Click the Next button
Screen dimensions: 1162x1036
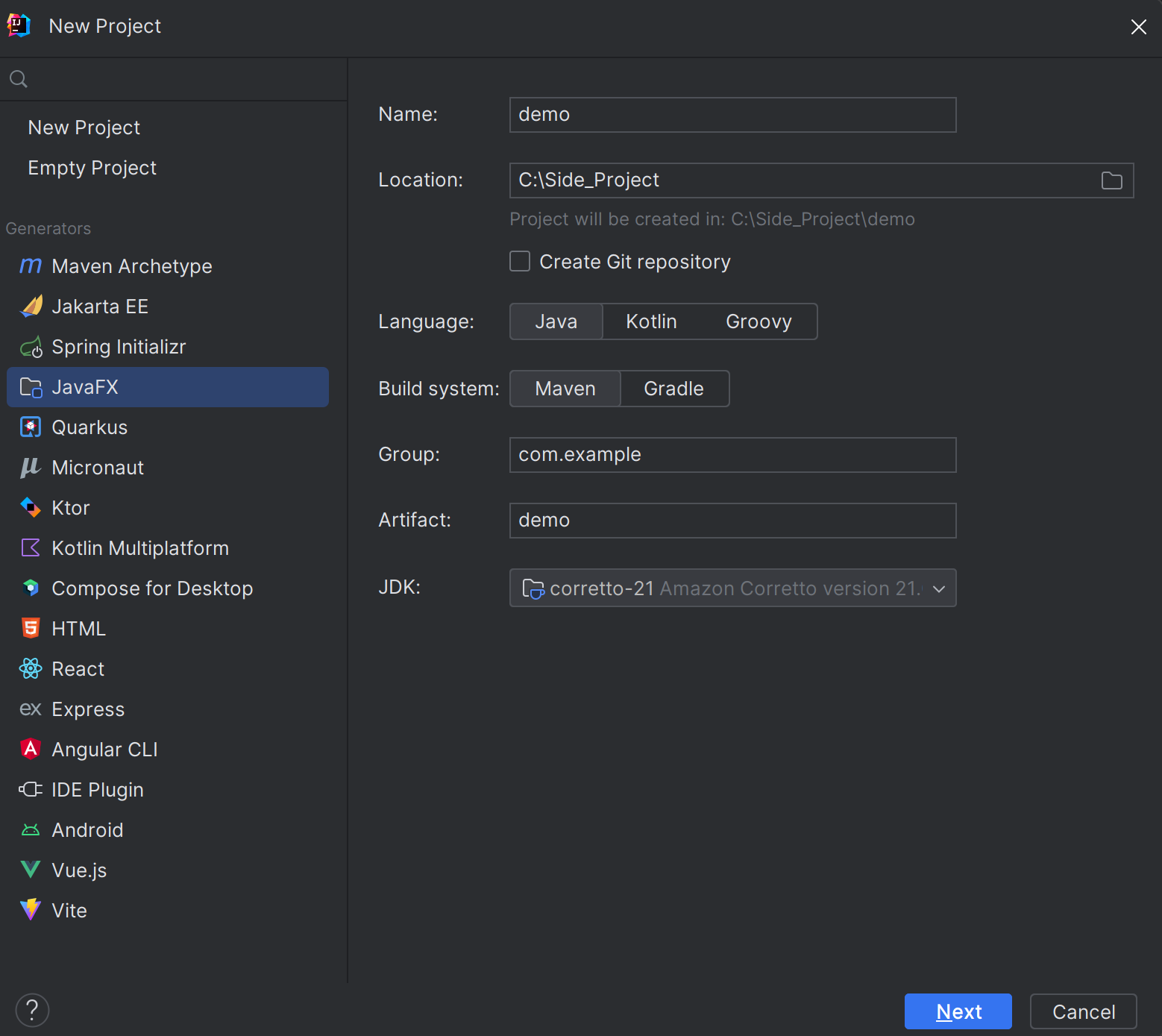pyautogui.click(x=958, y=1011)
